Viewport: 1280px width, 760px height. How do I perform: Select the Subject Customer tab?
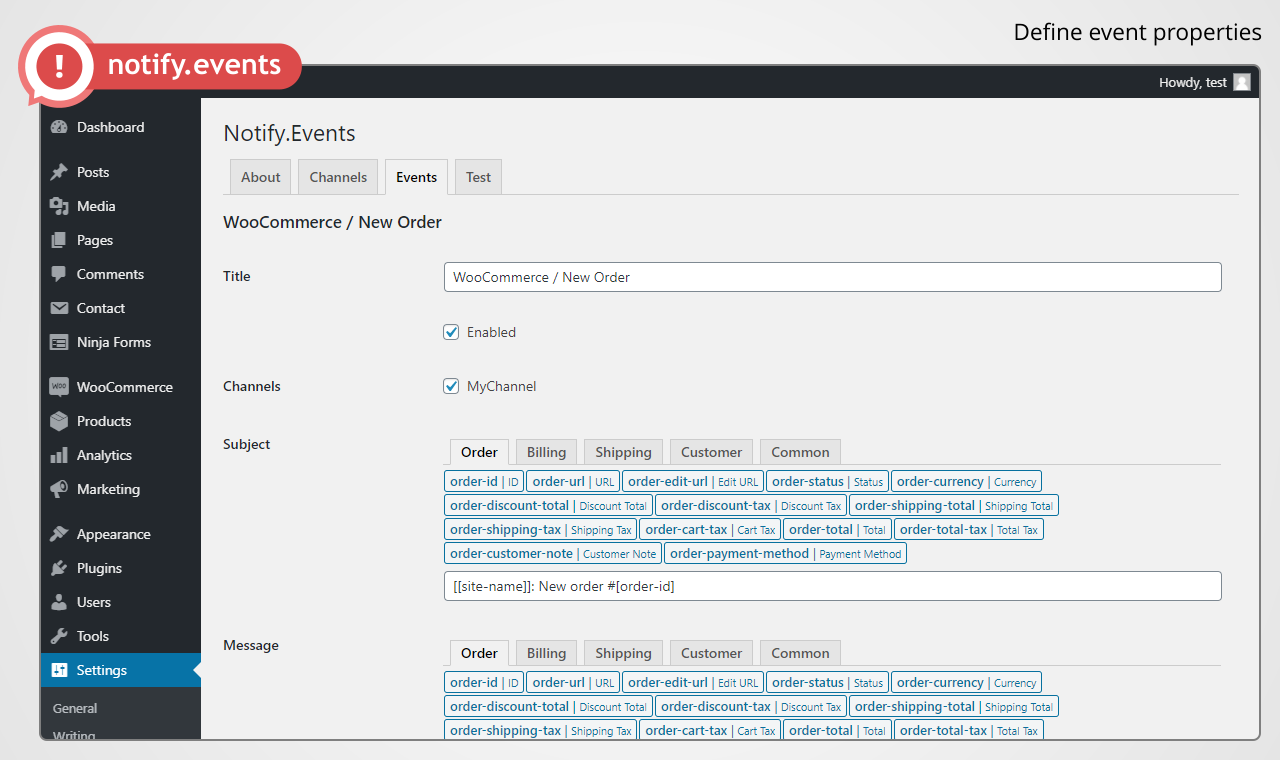click(711, 452)
